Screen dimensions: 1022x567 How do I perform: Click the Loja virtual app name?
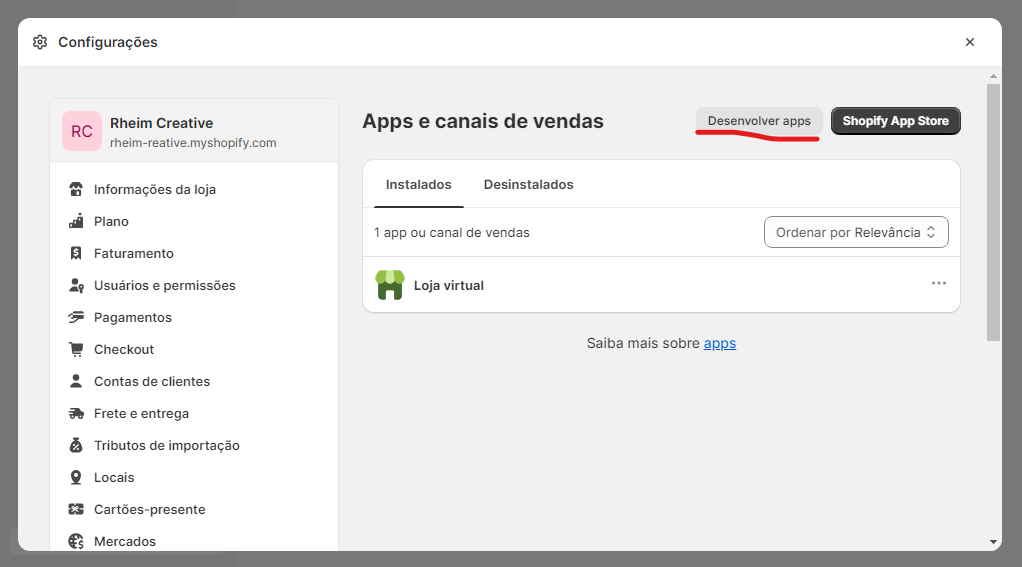click(448, 285)
